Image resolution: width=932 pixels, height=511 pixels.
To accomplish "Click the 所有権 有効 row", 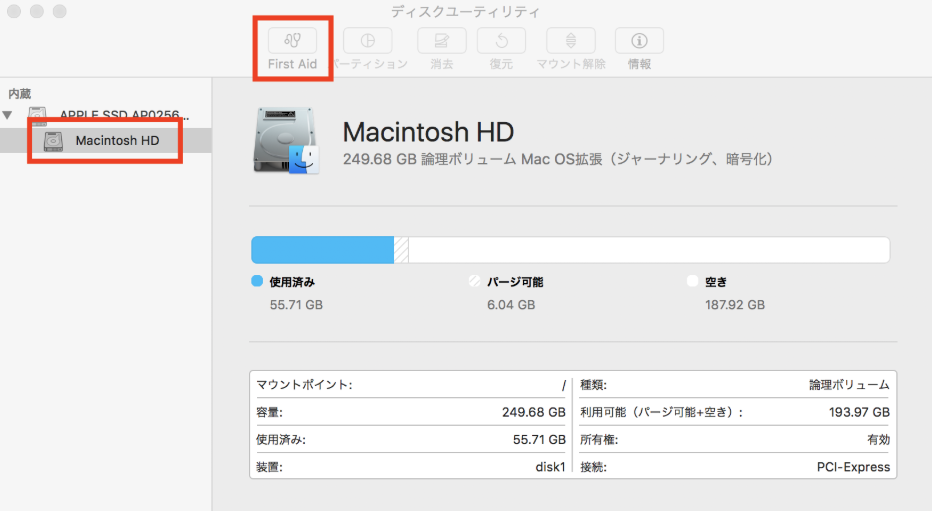I will pyautogui.click(x=735, y=440).
